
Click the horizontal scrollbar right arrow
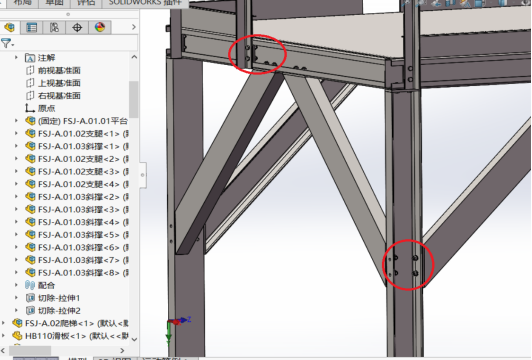tap(122, 350)
